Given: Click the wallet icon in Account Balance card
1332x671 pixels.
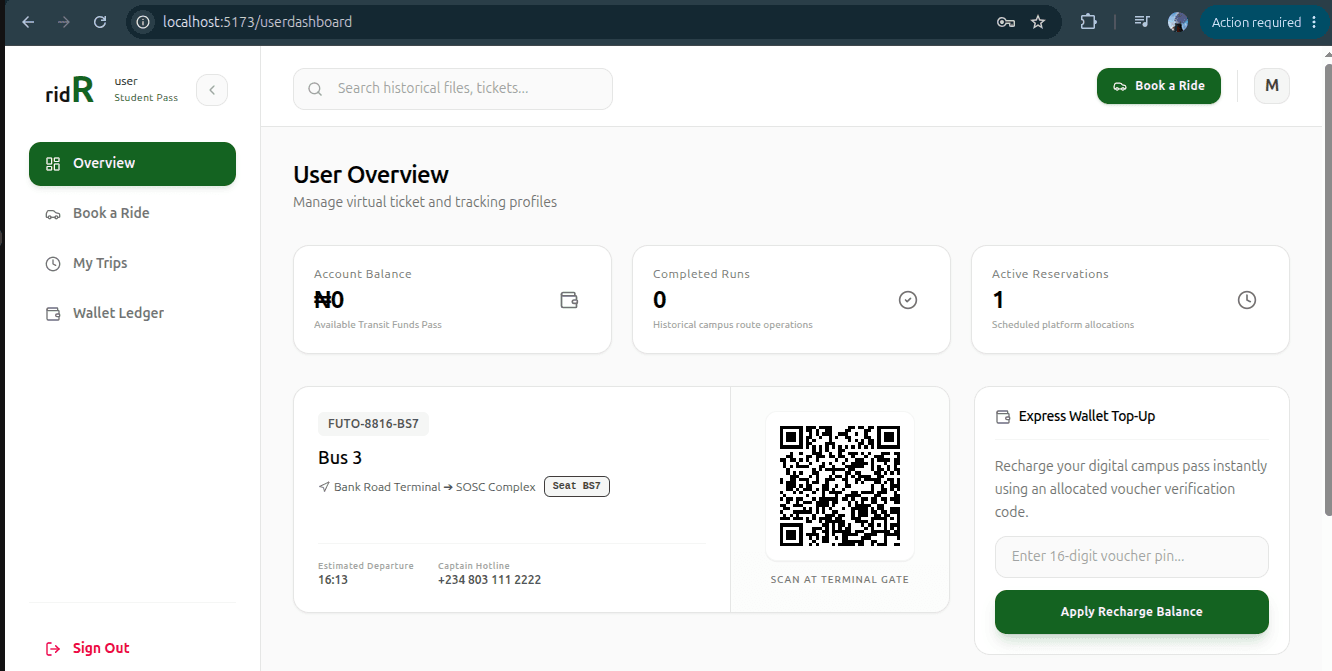Looking at the screenshot, I should click(x=569, y=300).
